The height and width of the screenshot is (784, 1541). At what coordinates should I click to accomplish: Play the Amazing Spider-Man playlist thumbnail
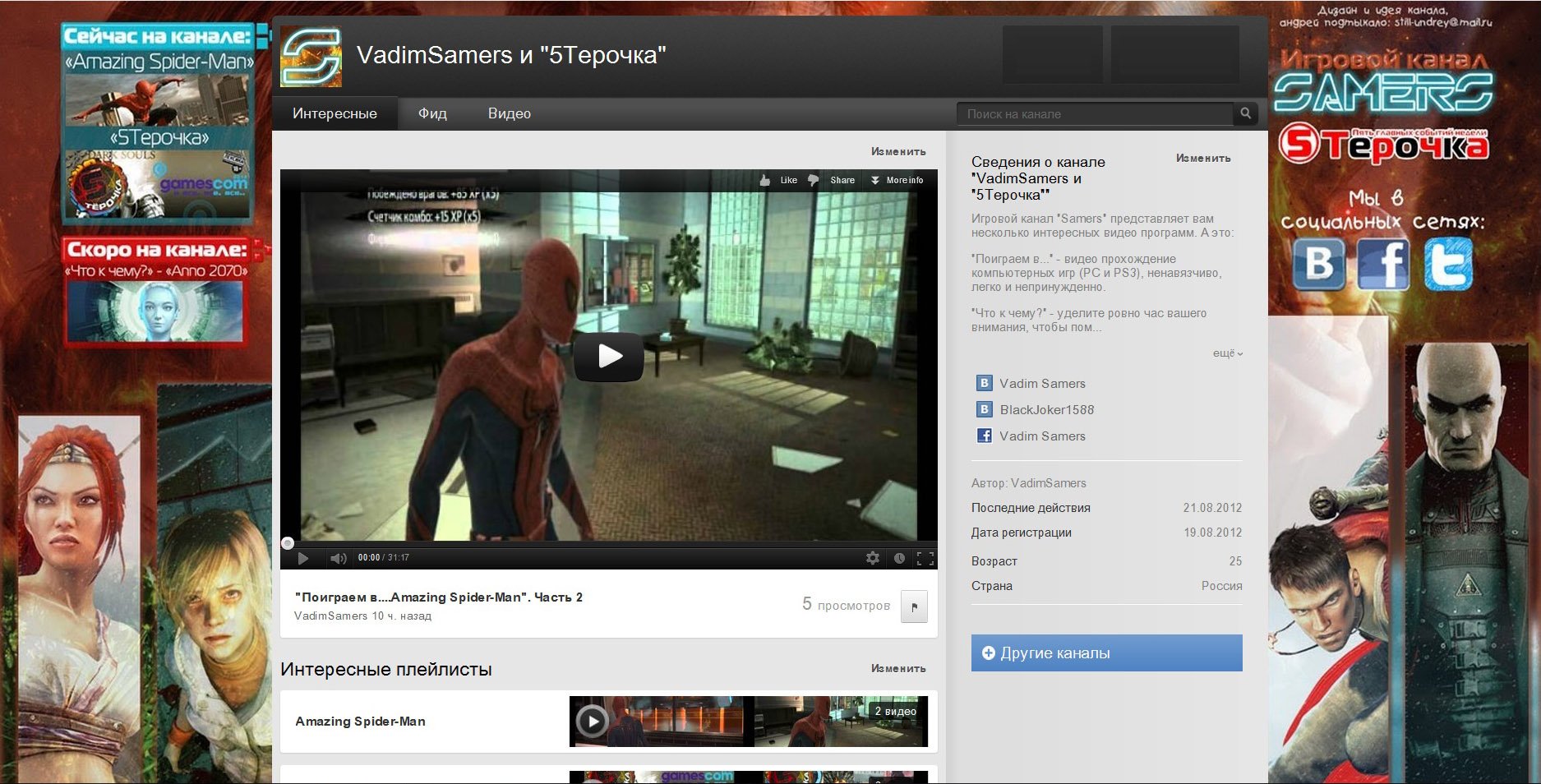point(592,722)
